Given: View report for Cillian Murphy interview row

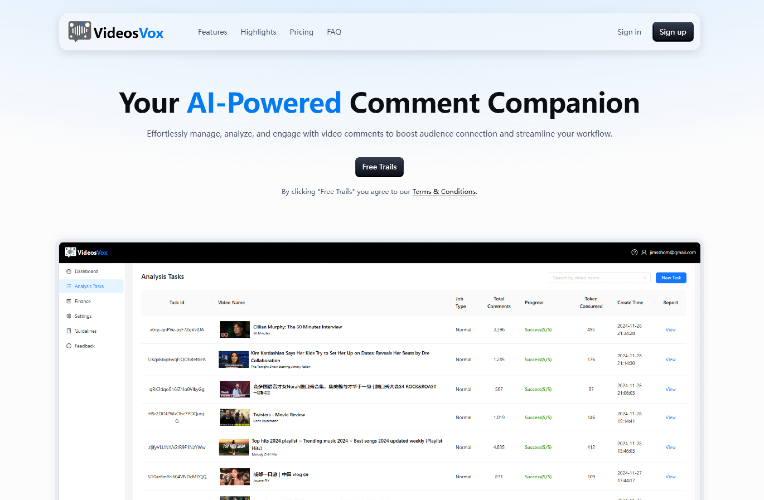Looking at the screenshot, I should [x=670, y=330].
